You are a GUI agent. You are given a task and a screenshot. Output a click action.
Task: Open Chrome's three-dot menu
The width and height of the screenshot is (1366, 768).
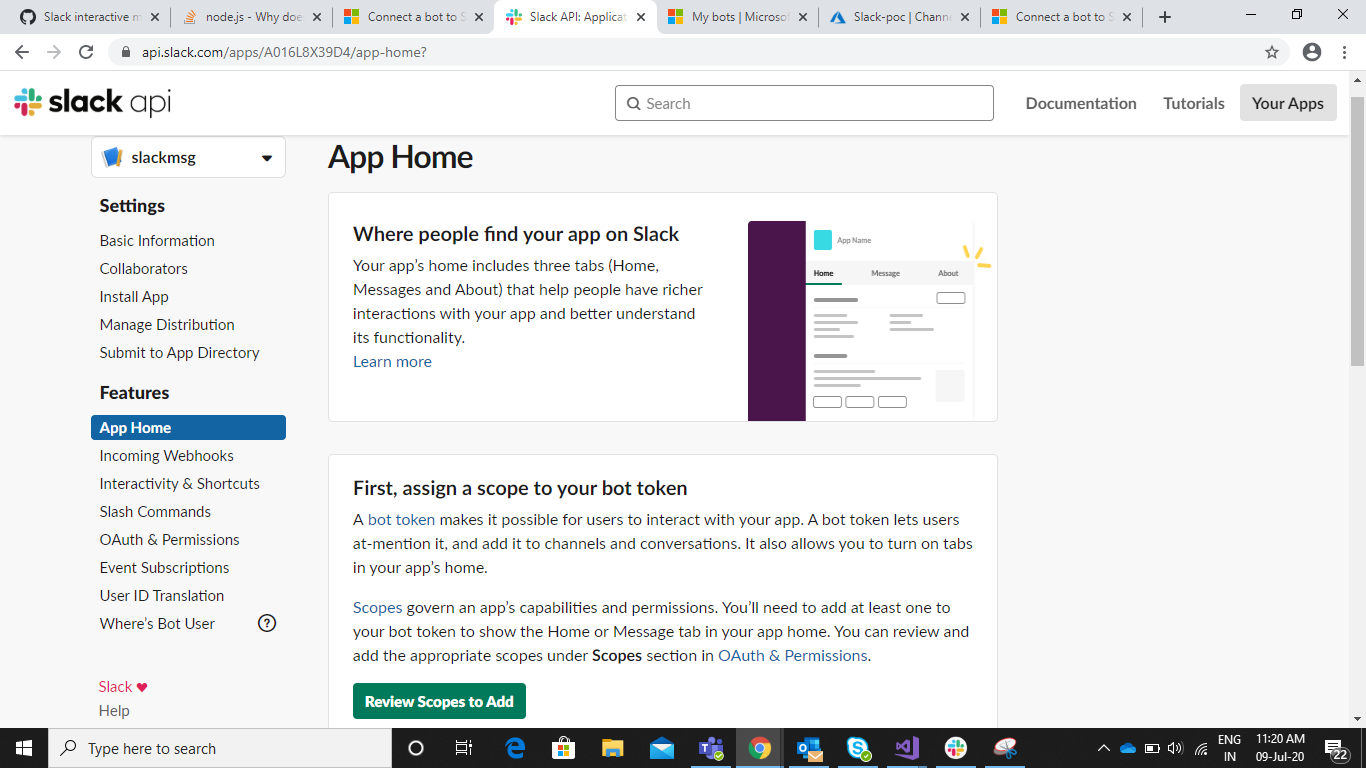[x=1344, y=51]
